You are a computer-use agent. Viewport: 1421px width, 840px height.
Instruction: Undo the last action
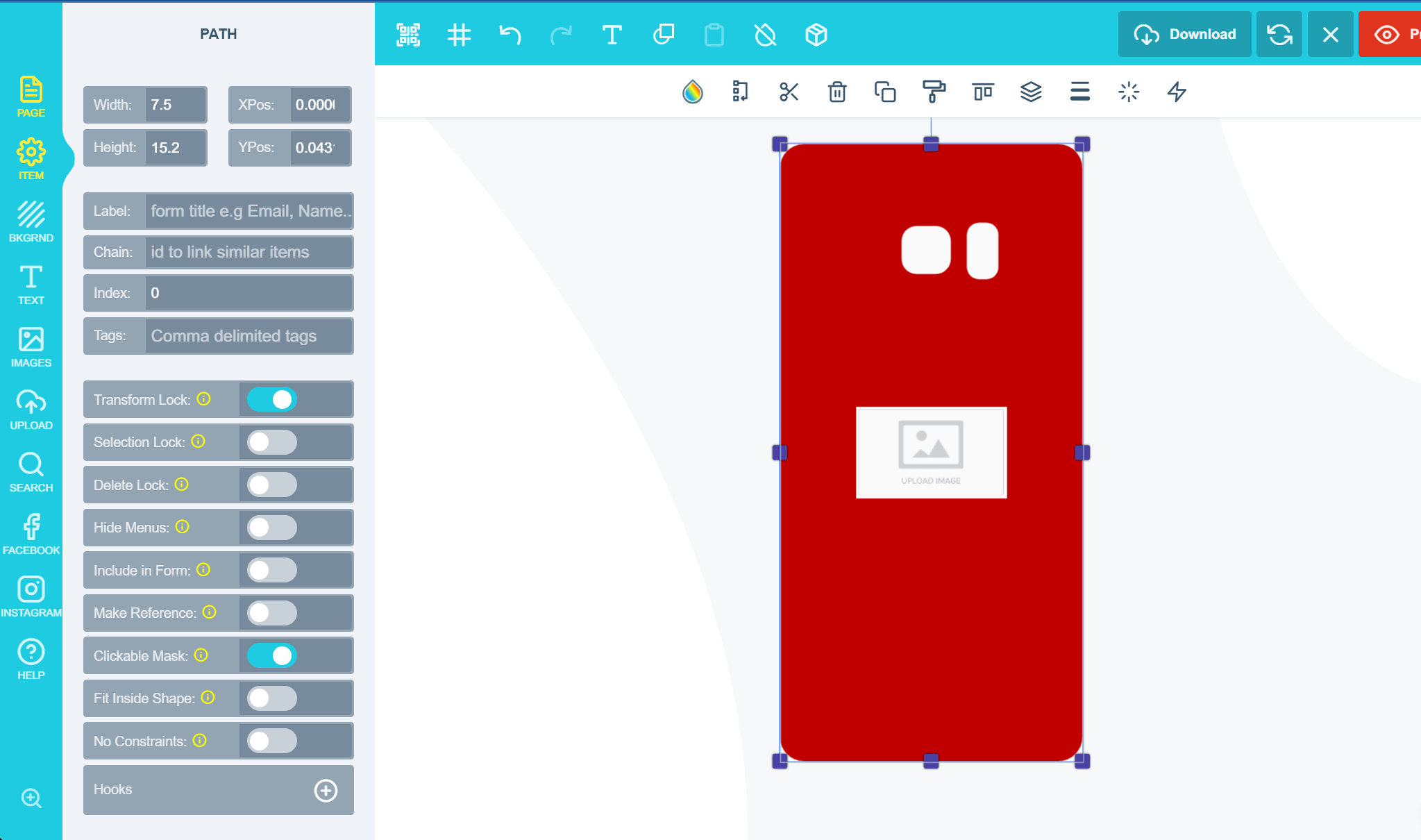510,35
